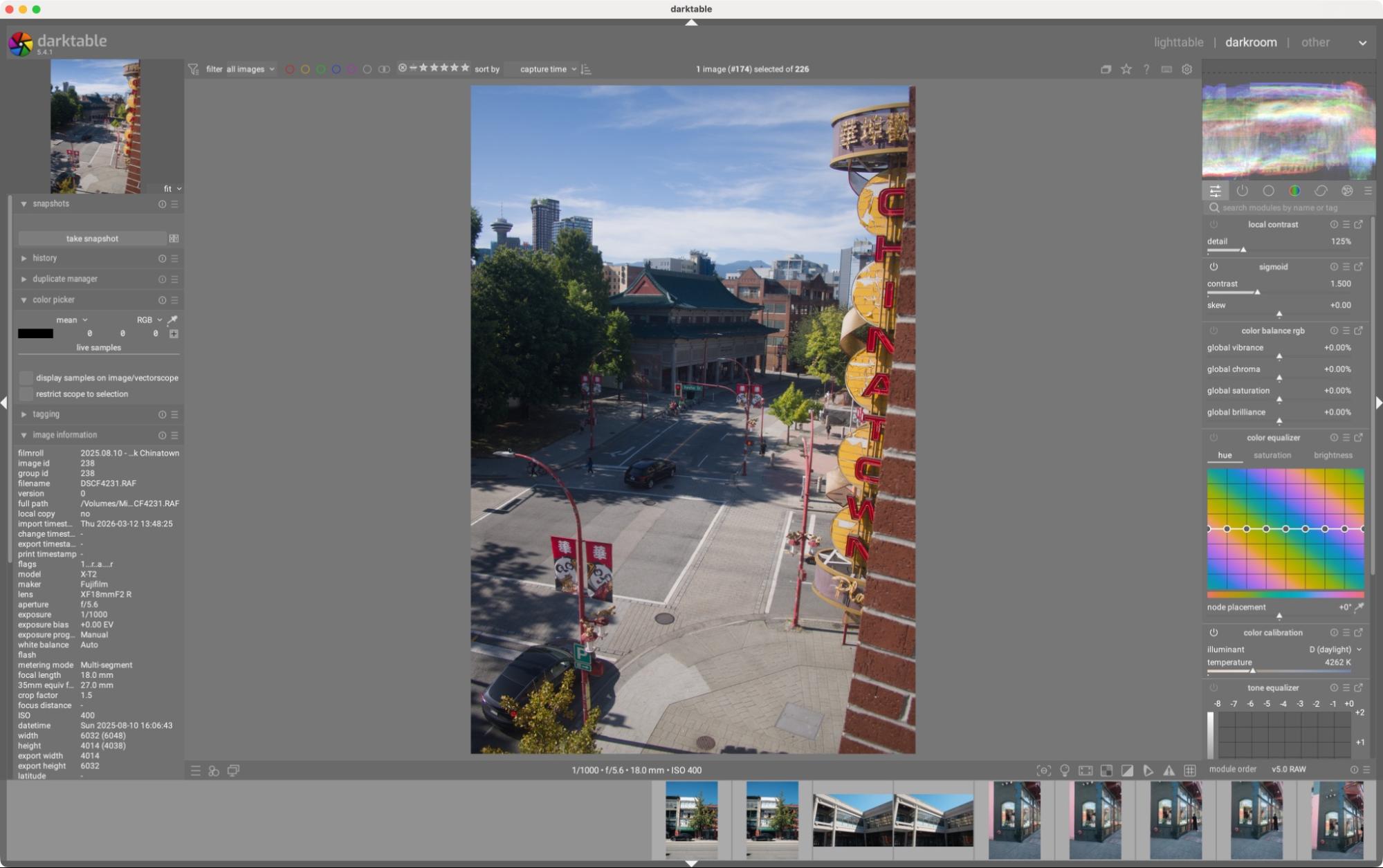Click the module order v5.0 RAW label

tap(1288, 769)
